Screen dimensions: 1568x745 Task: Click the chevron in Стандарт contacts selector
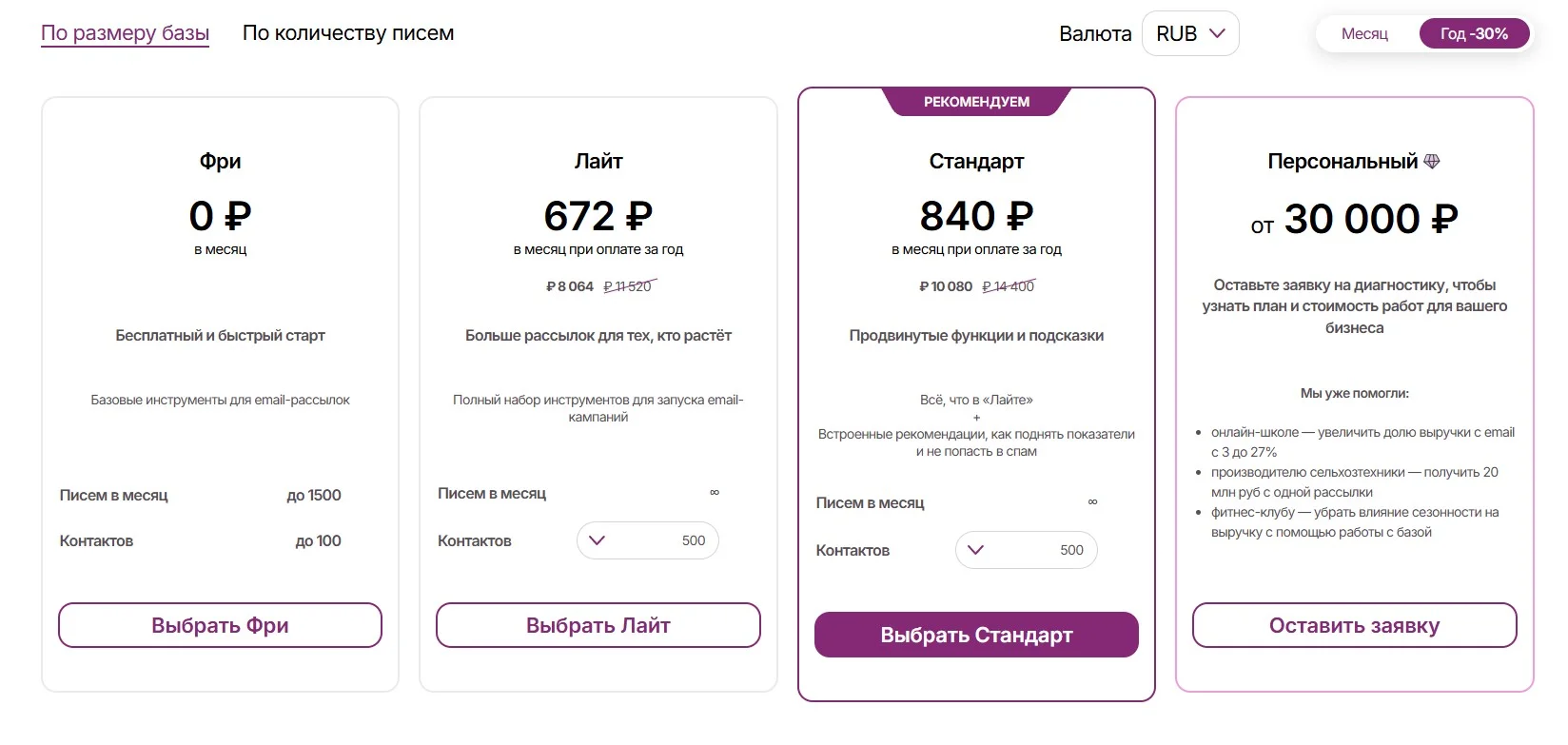pyautogui.click(x=975, y=550)
